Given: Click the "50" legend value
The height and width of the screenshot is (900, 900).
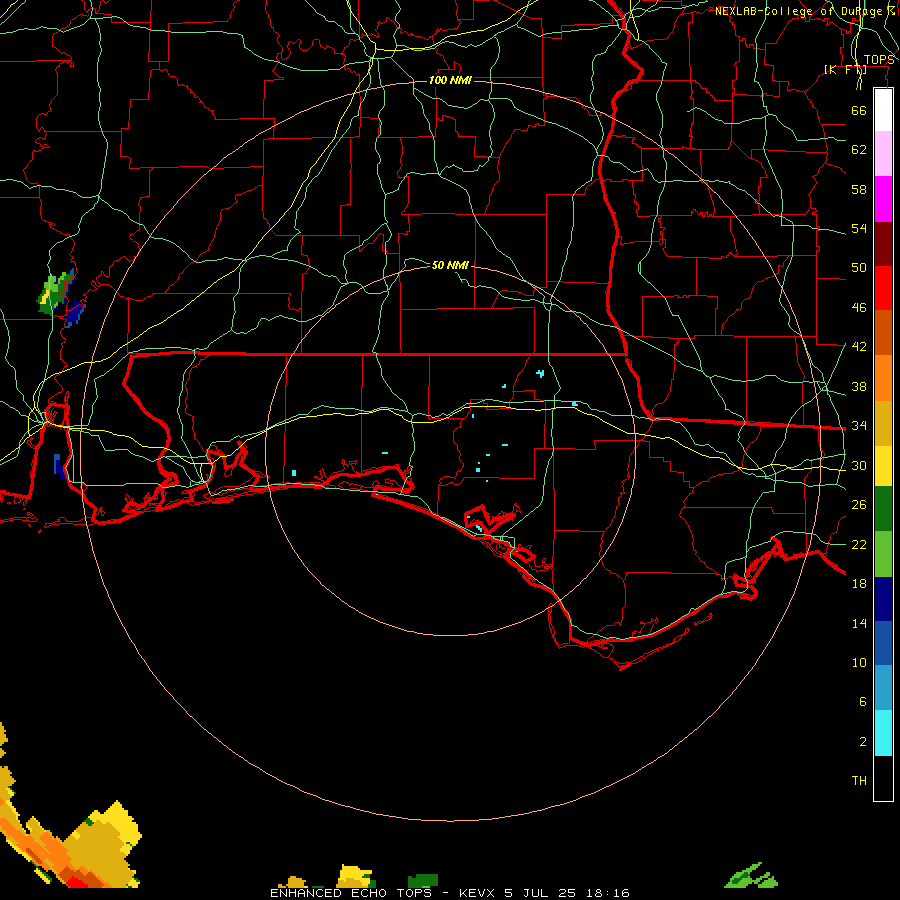Looking at the screenshot, I should pos(859,268).
